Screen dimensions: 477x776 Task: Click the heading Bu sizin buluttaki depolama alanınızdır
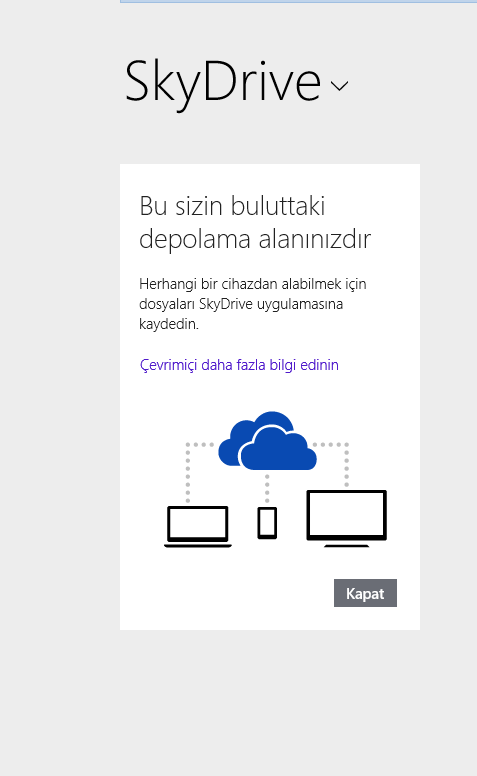point(255,223)
